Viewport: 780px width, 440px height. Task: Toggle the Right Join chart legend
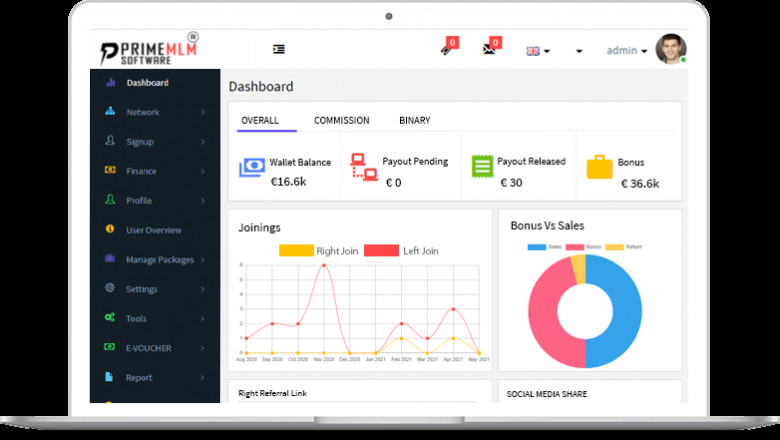pos(318,251)
